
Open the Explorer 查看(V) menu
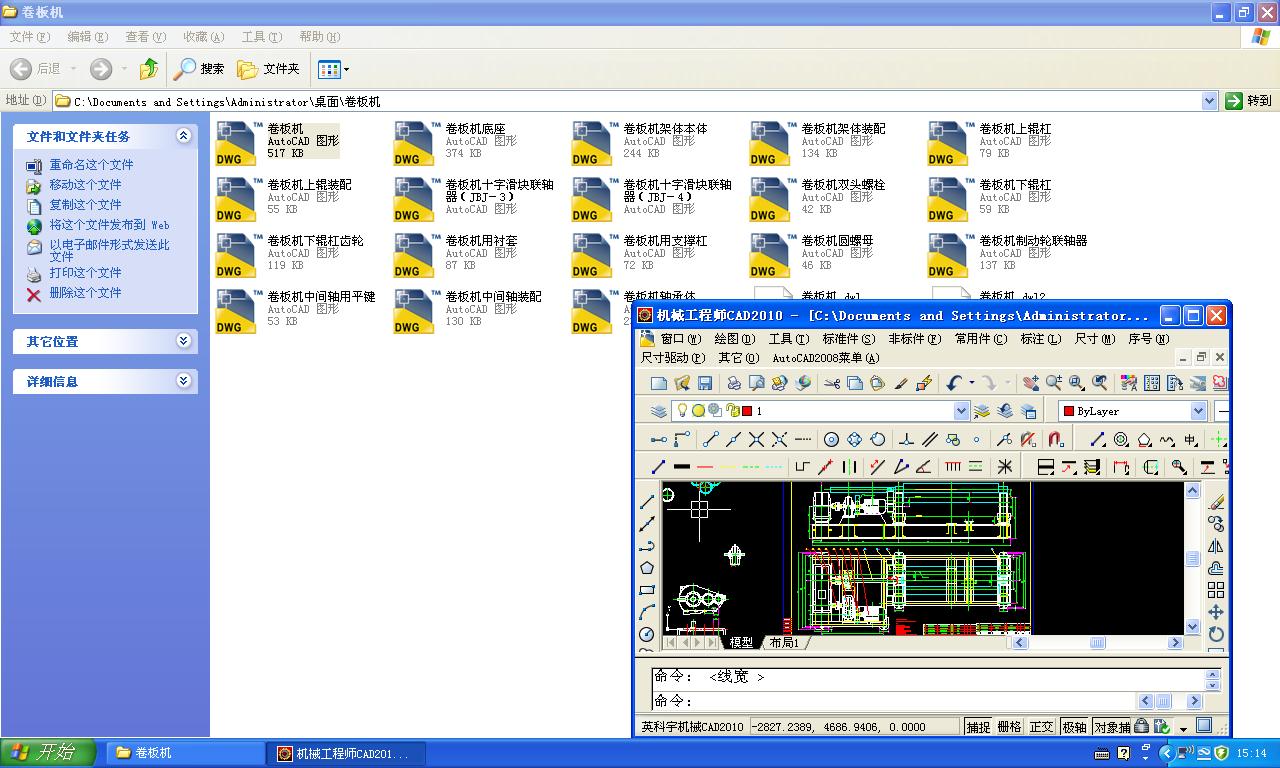point(146,37)
